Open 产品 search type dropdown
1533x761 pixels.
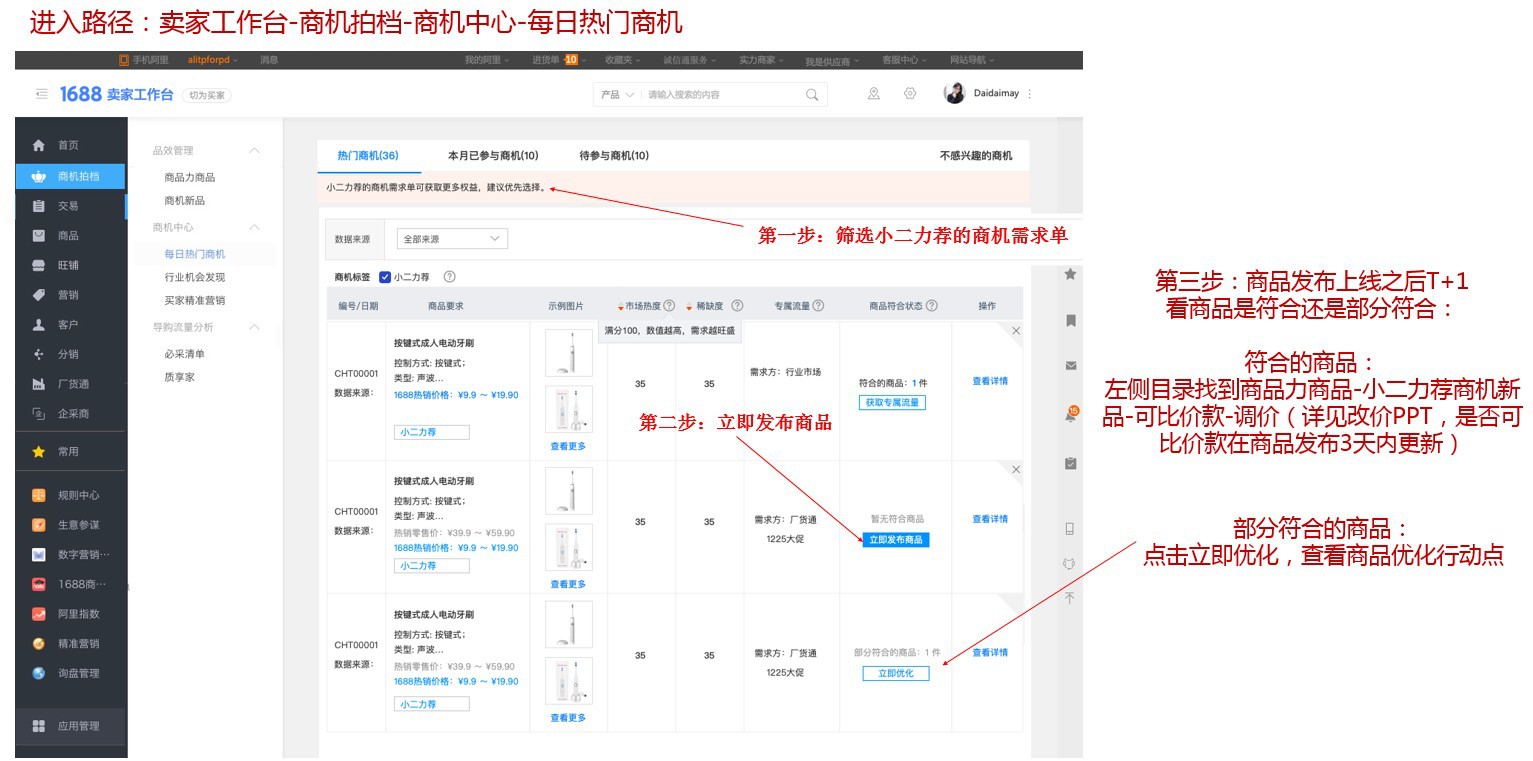click(616, 95)
